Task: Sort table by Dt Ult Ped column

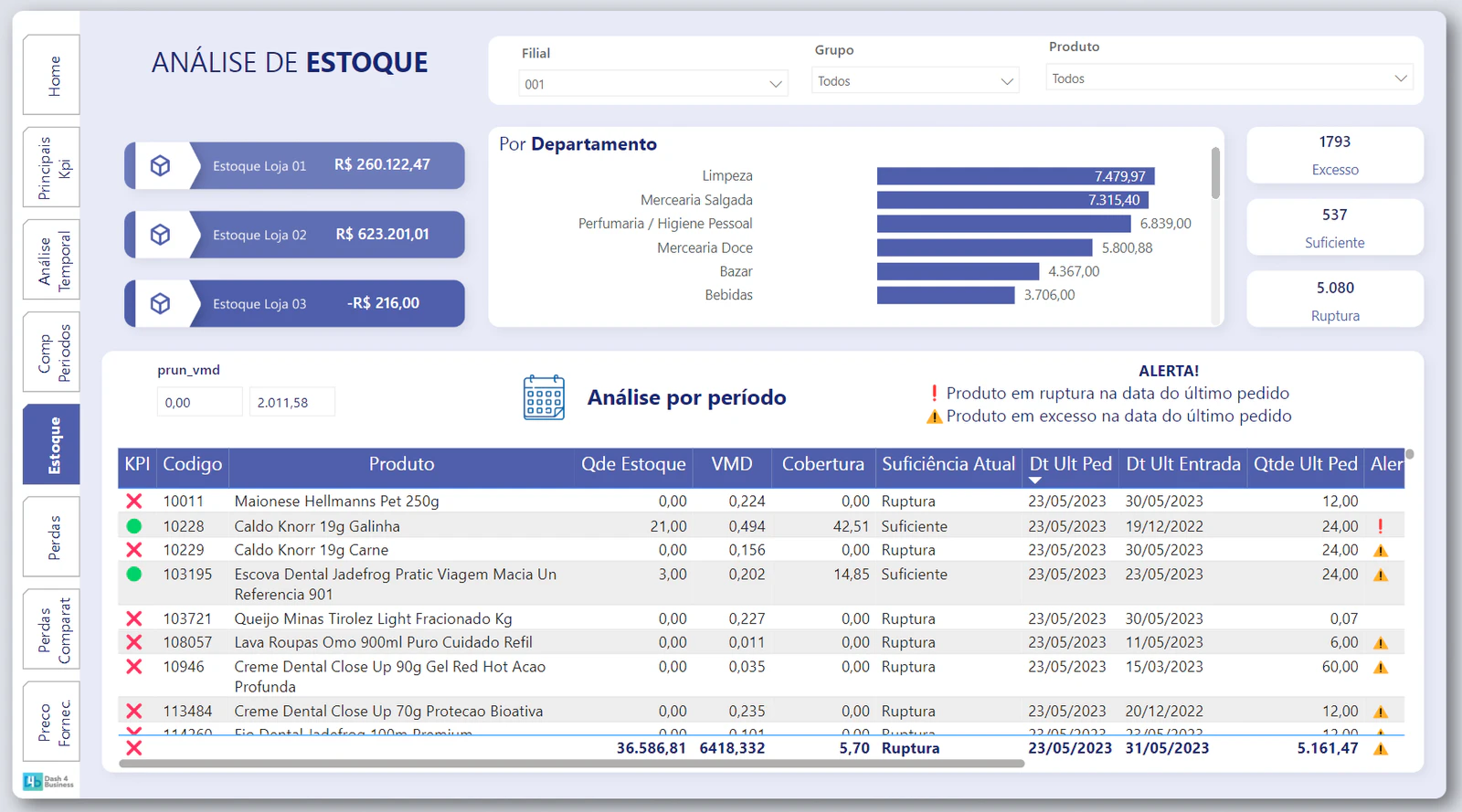Action: click(1070, 464)
